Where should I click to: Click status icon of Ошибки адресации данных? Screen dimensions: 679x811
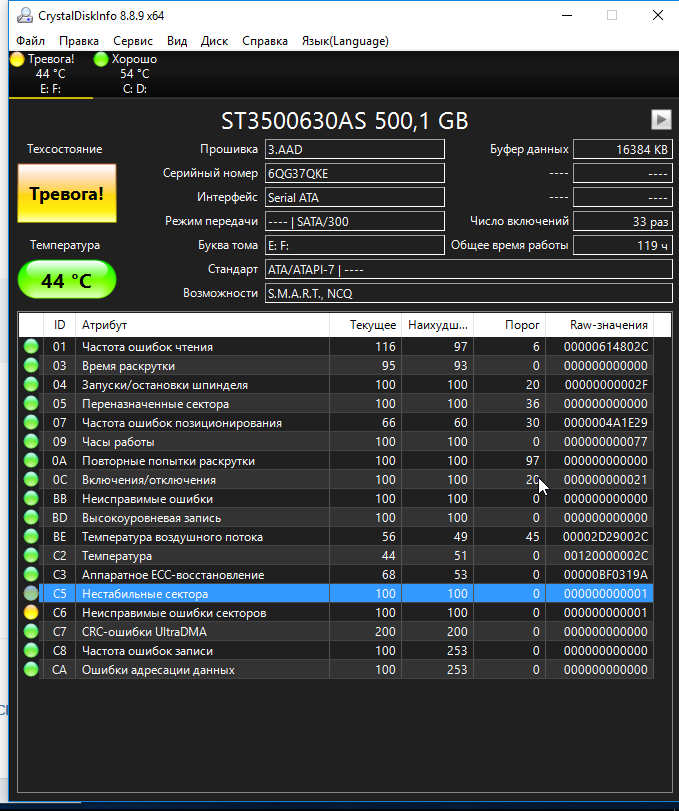click(x=31, y=669)
